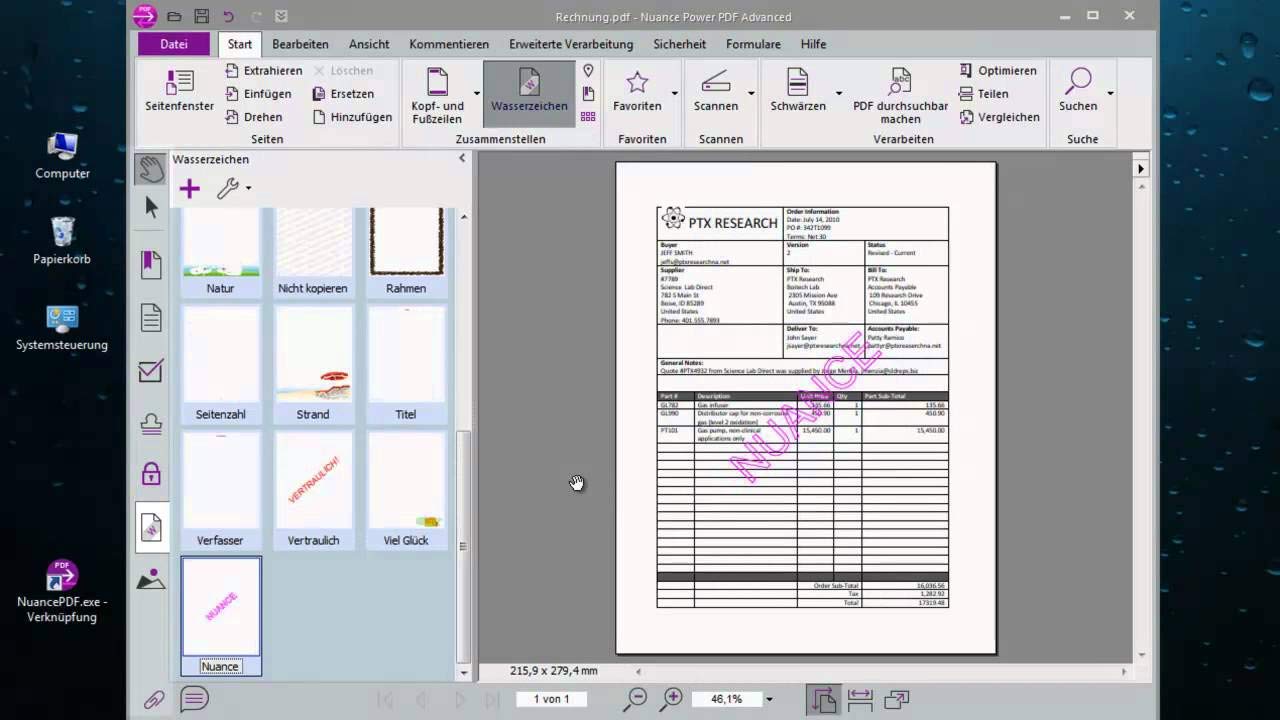Viewport: 1280px width, 720px height.
Task: Select the Strand watermark thumbnail
Action: pos(313,363)
